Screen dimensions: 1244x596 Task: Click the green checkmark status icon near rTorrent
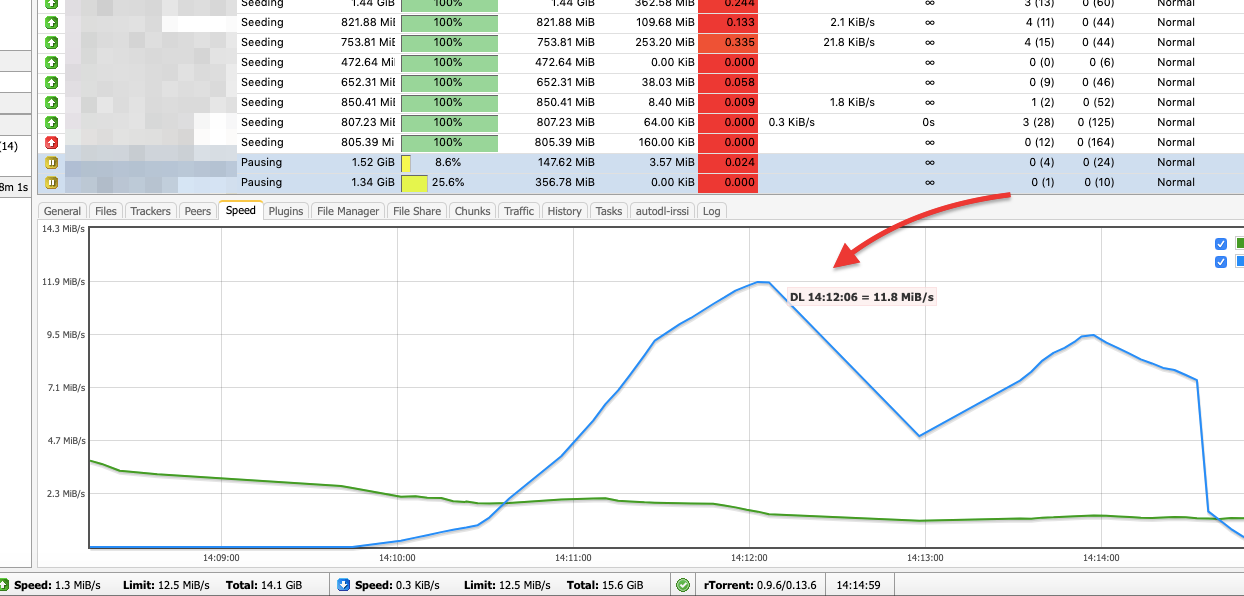(x=683, y=585)
